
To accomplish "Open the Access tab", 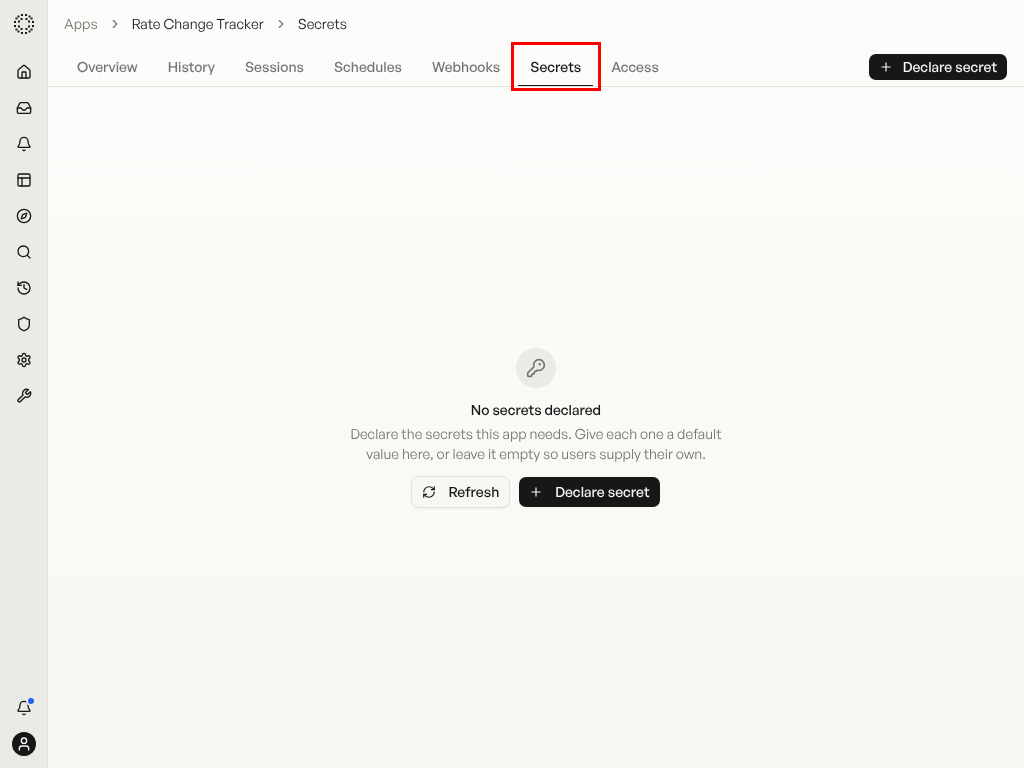I will point(635,67).
